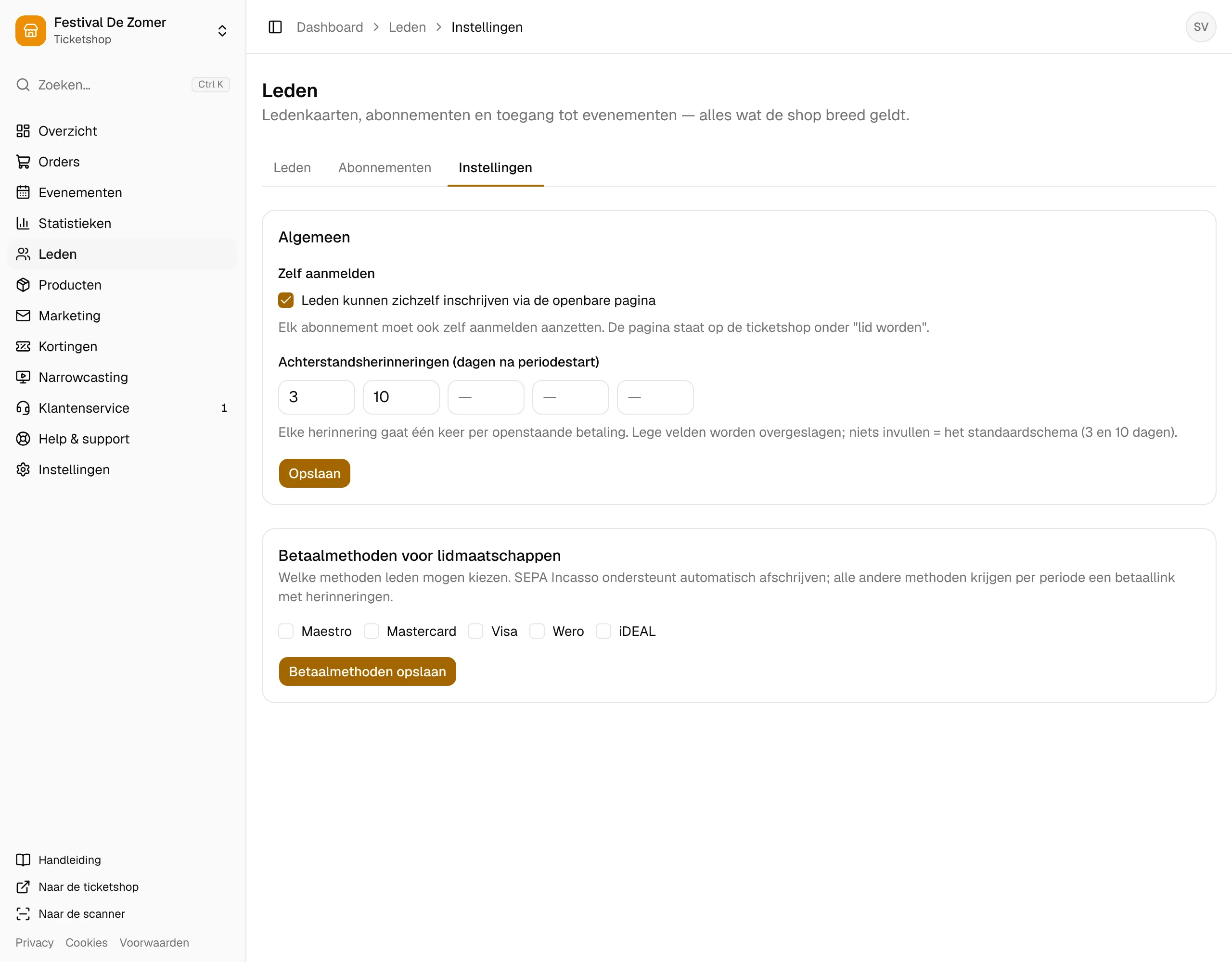
Task: Enable the Visa payment checkbox
Action: pos(475,631)
